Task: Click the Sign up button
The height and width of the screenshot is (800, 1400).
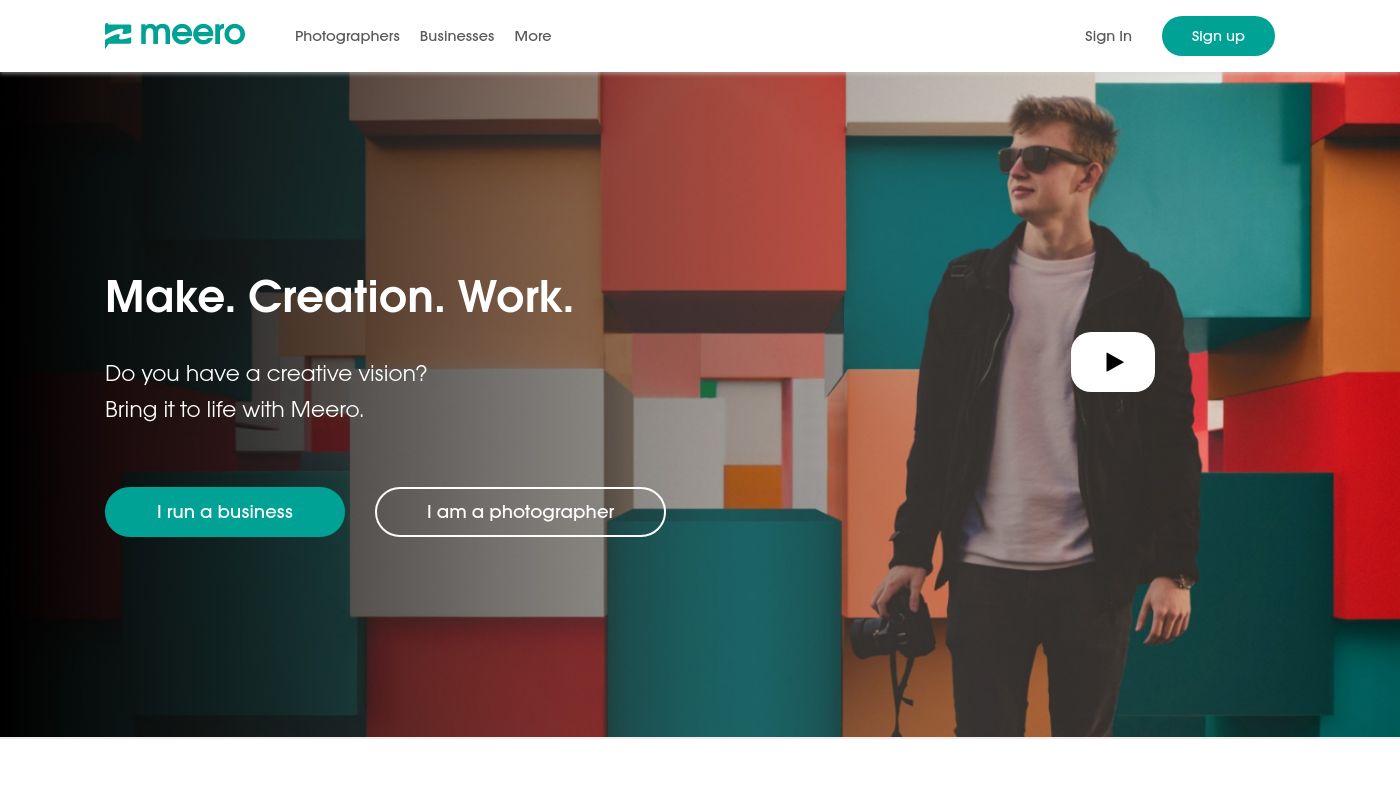Action: [x=1218, y=36]
